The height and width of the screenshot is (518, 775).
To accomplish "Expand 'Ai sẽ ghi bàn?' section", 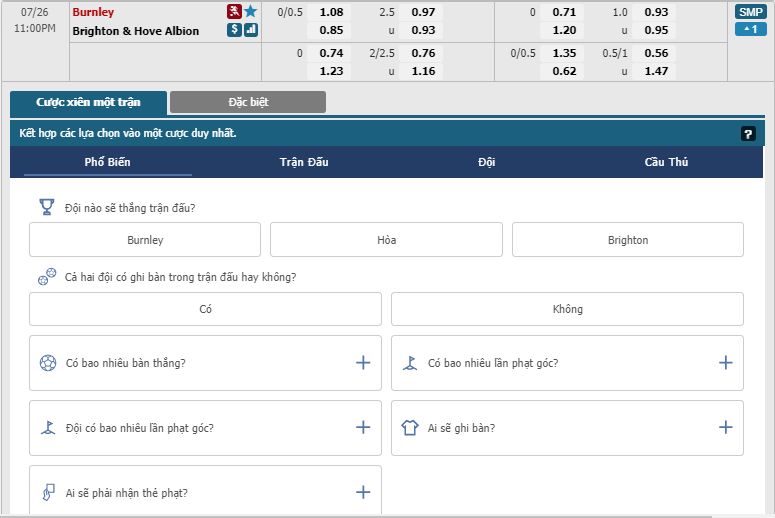I will [x=725, y=428].
